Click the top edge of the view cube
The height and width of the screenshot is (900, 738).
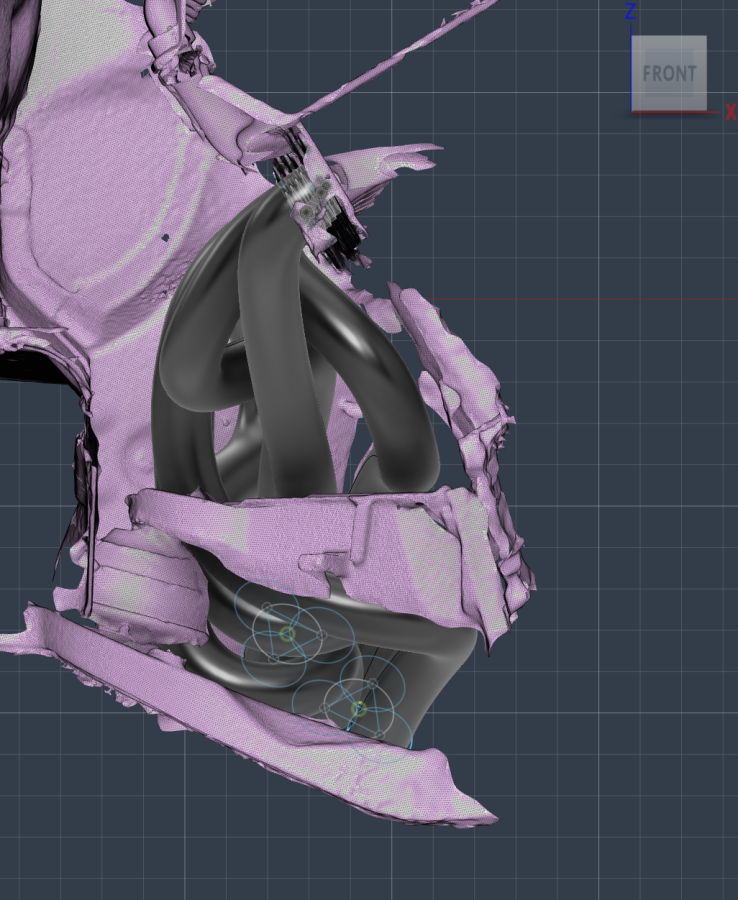tap(669, 38)
